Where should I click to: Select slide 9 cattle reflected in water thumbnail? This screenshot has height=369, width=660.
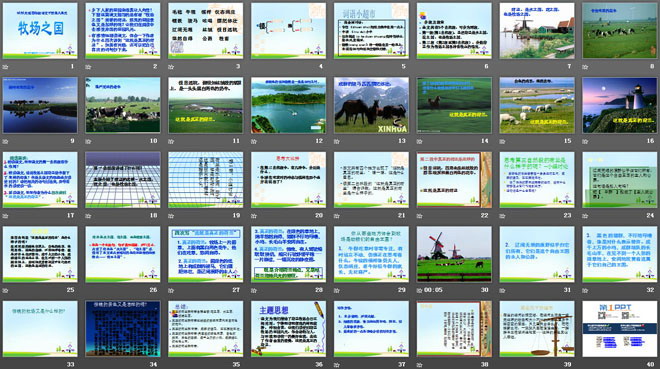click(40, 105)
